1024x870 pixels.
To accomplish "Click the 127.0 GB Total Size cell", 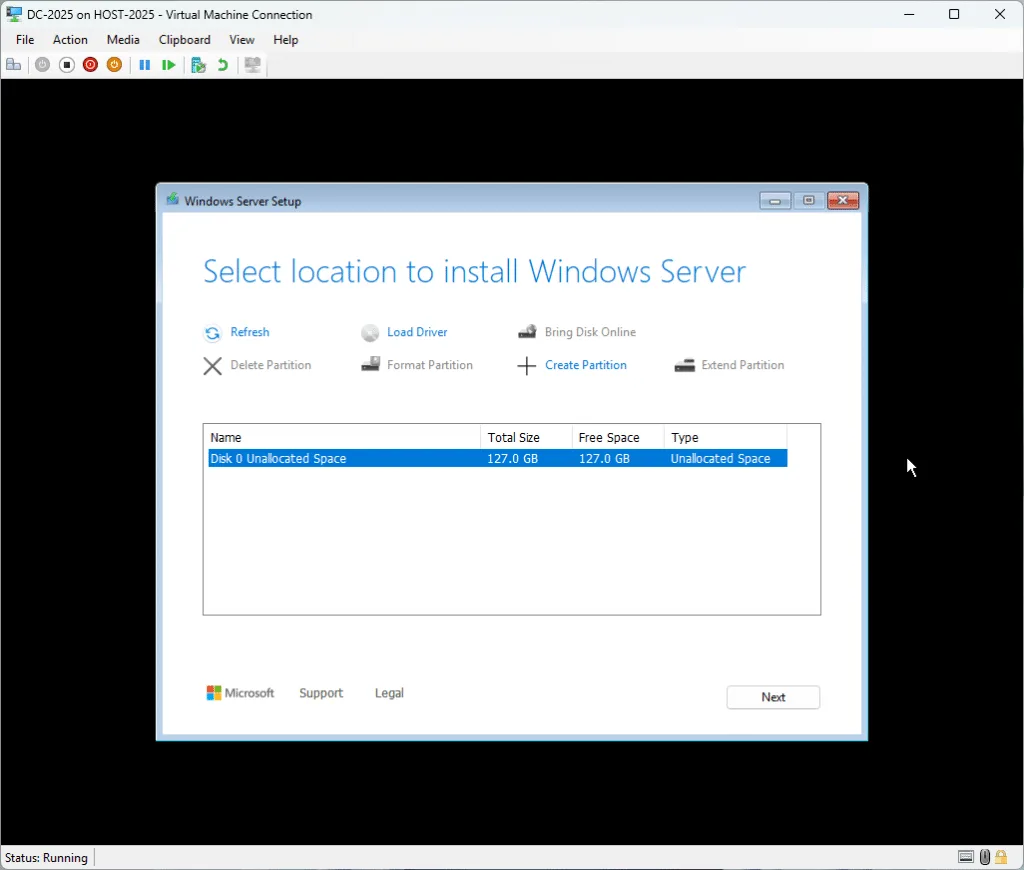I will tap(513, 459).
